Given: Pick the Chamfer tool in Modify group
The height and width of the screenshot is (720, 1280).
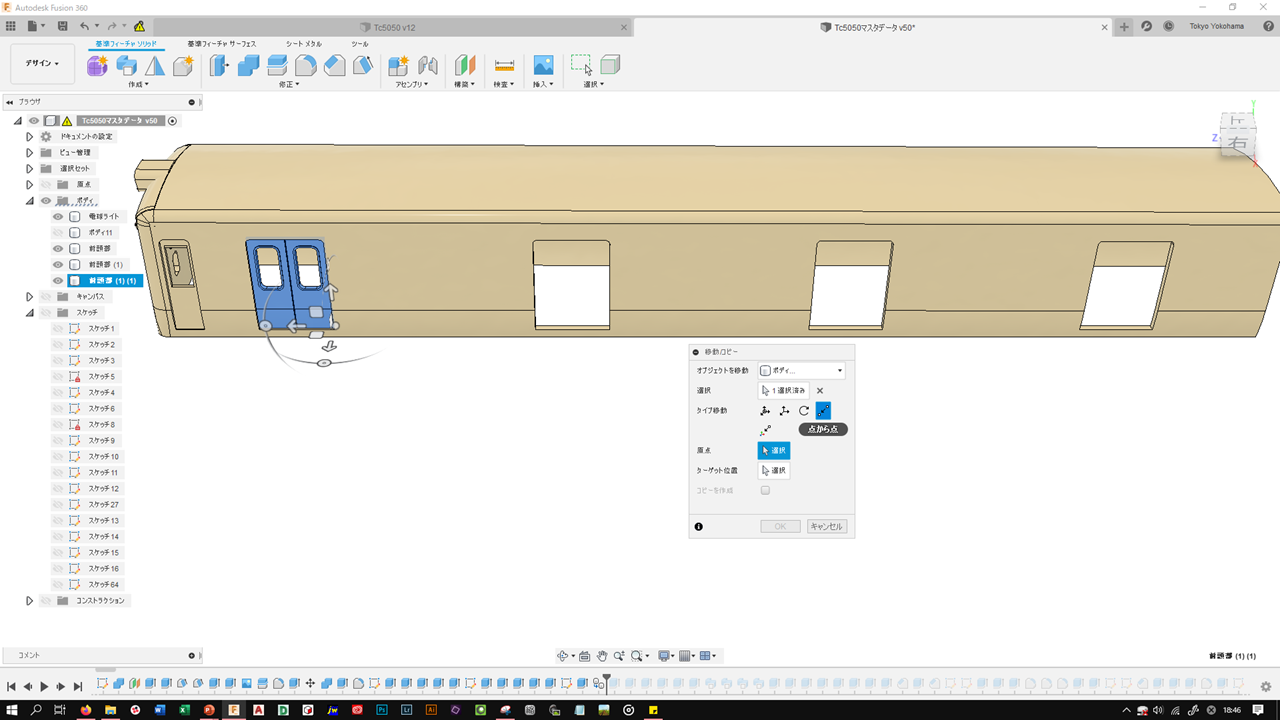Looking at the screenshot, I should (x=335, y=66).
